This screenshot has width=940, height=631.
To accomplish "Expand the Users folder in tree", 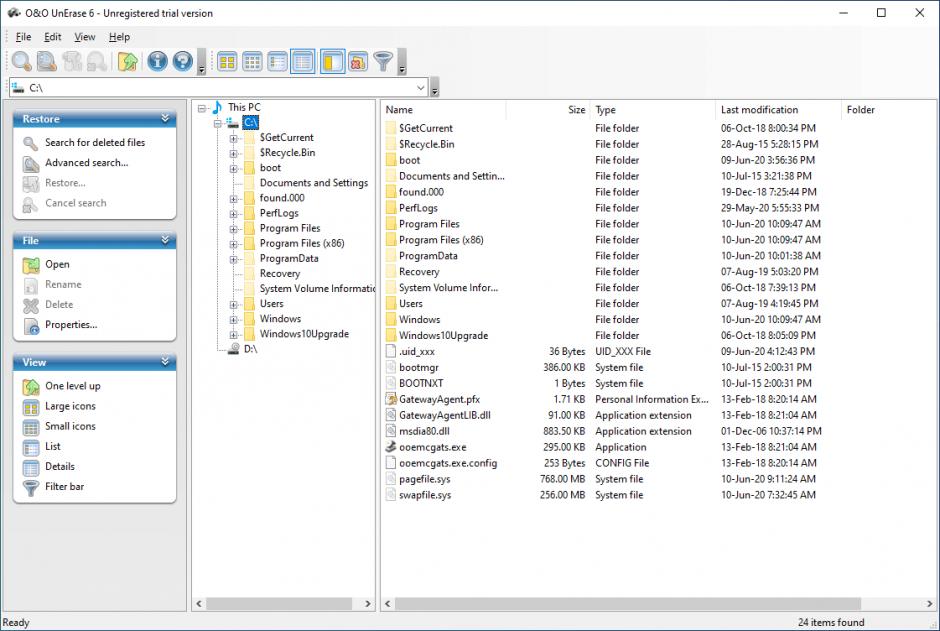I will click(x=233, y=304).
